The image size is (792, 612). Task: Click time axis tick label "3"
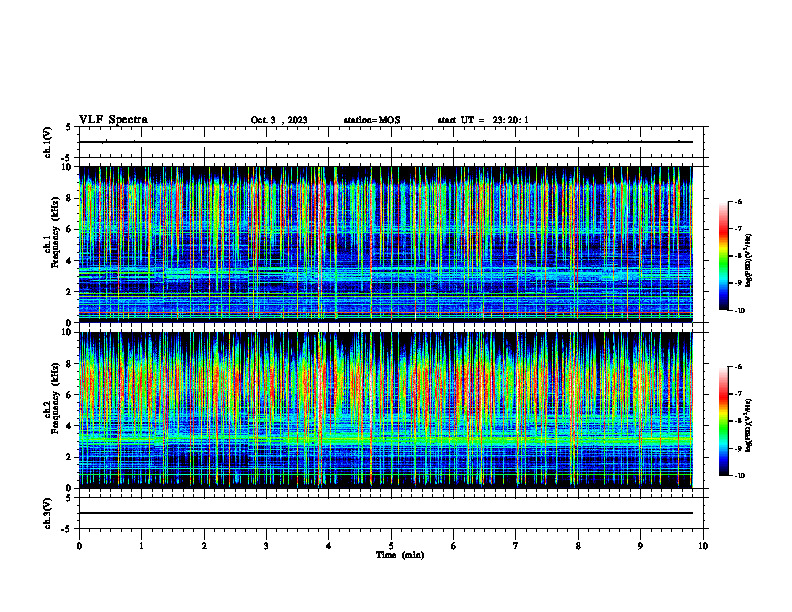pos(266,546)
